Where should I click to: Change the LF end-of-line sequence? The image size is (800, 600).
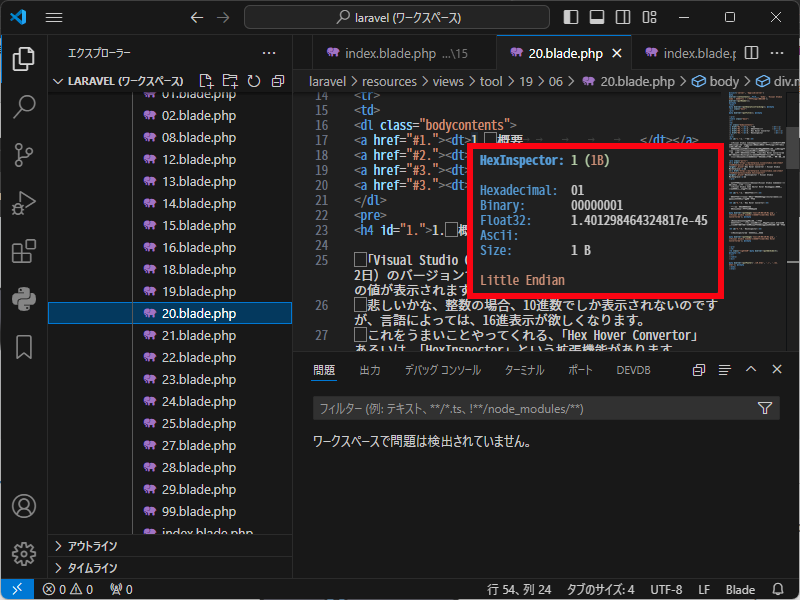704,589
